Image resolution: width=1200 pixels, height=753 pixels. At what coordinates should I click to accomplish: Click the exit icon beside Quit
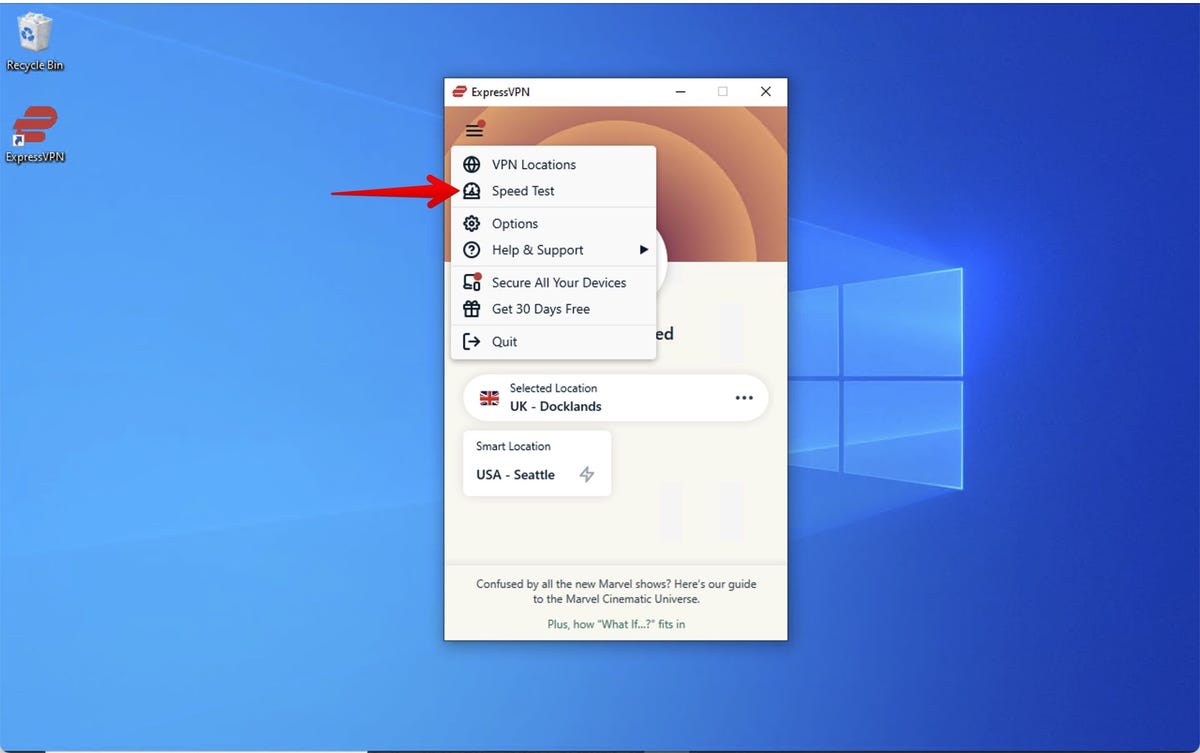[472, 342]
